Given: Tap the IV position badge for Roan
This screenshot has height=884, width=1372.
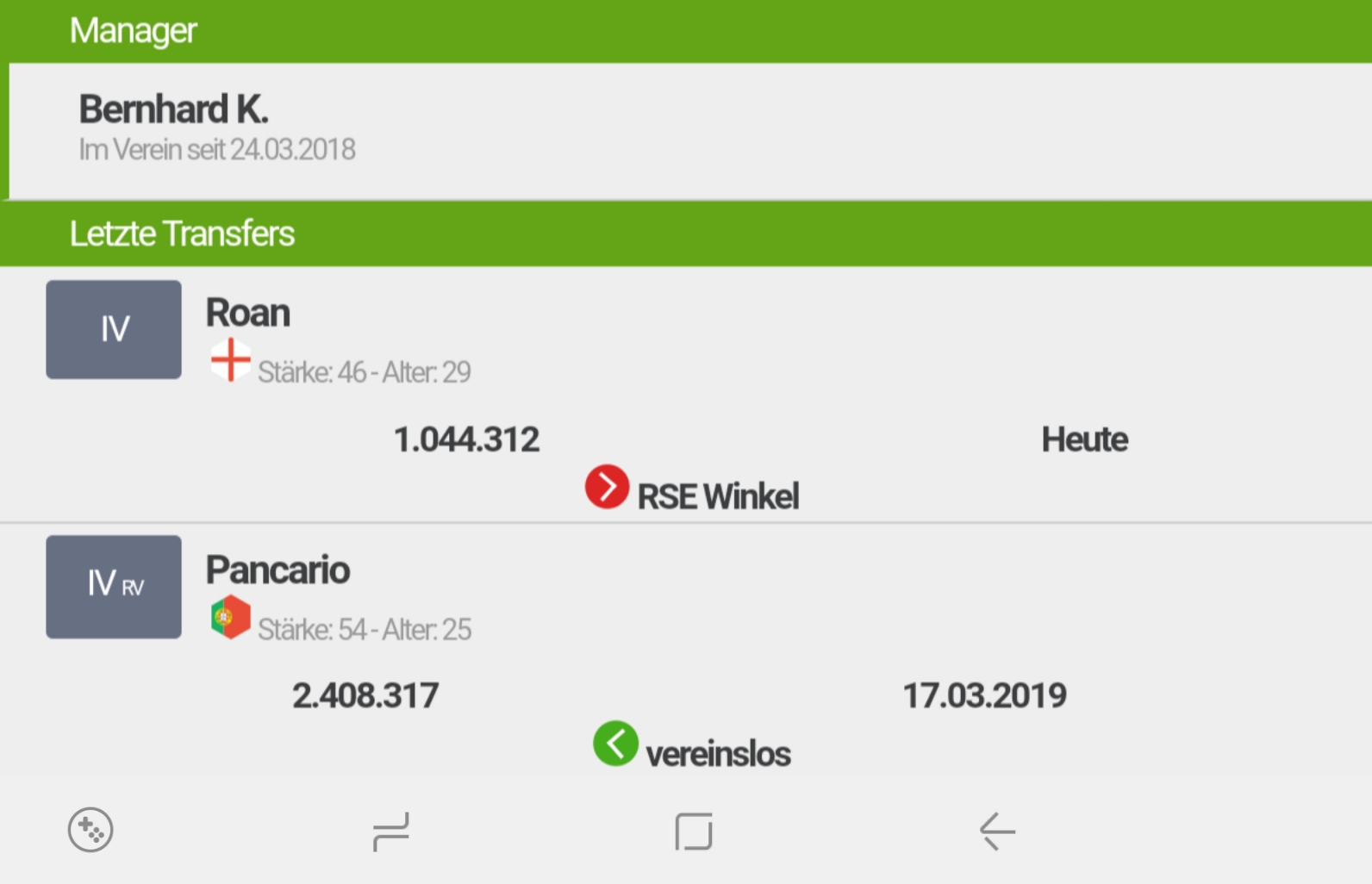Looking at the screenshot, I should (114, 329).
